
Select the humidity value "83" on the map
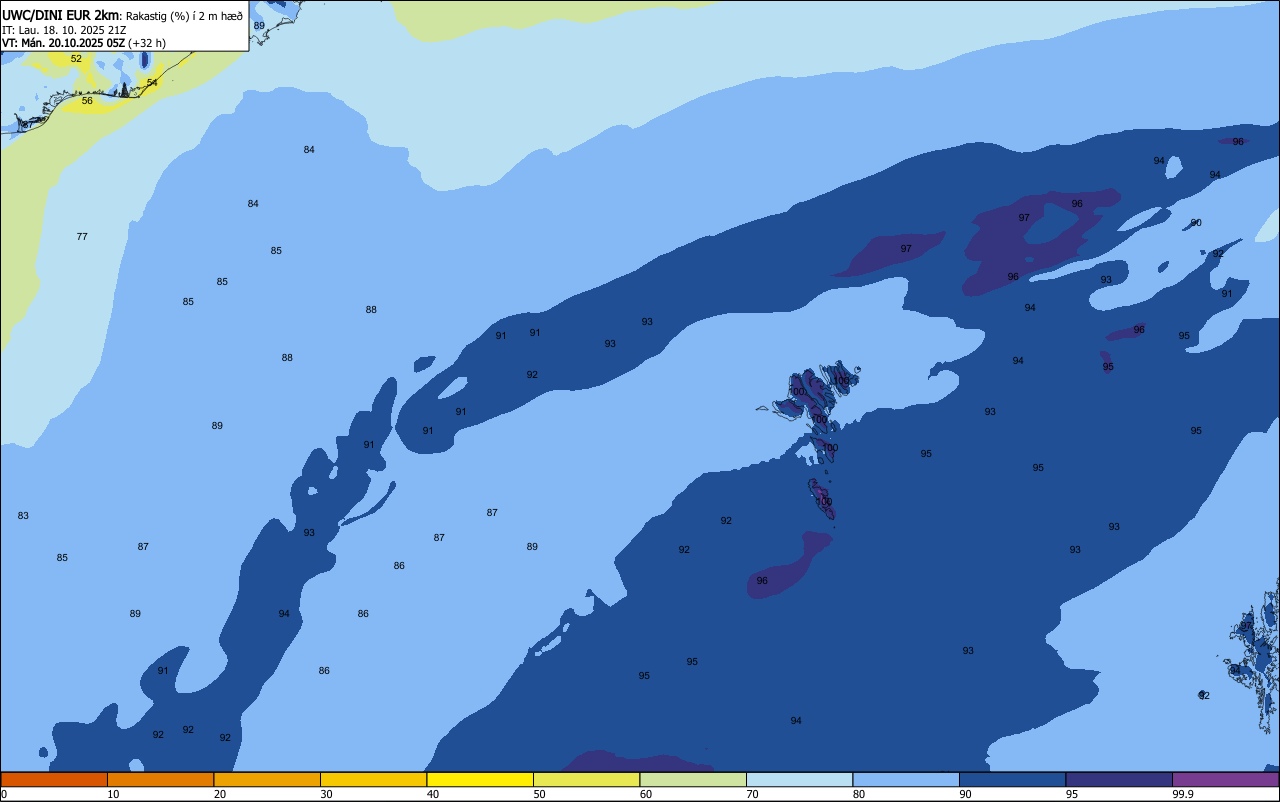click(x=23, y=516)
